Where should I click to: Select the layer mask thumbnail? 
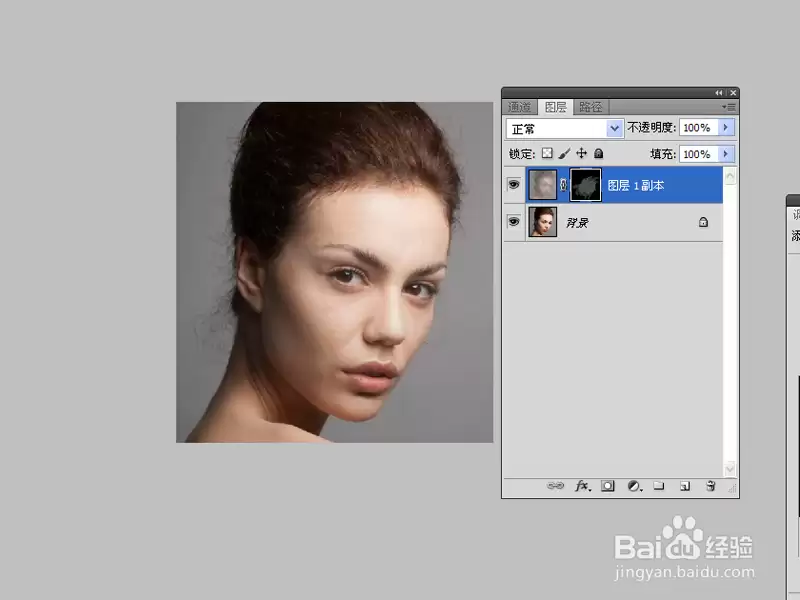585,185
